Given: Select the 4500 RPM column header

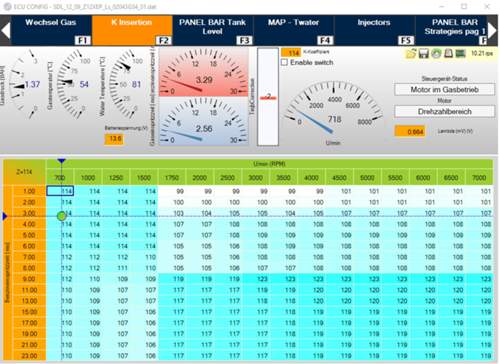Looking at the screenshot, I should tap(339, 177).
